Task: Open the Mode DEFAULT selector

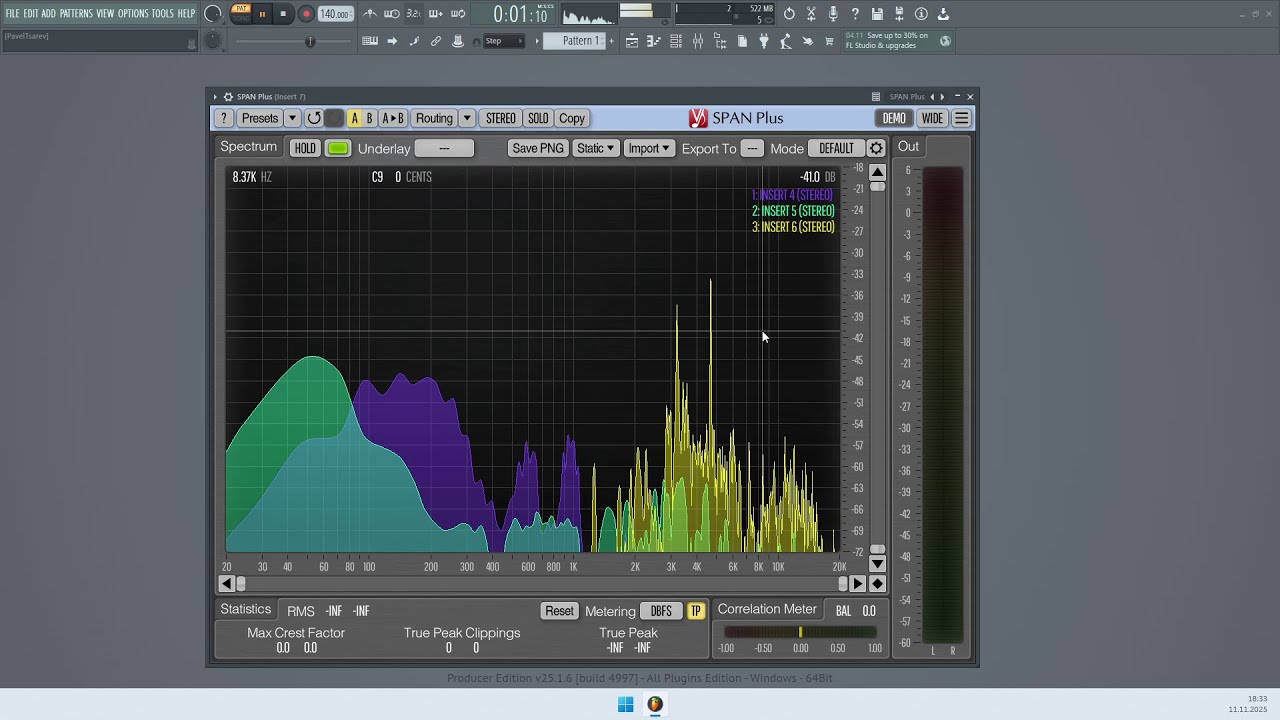Action: [x=836, y=148]
